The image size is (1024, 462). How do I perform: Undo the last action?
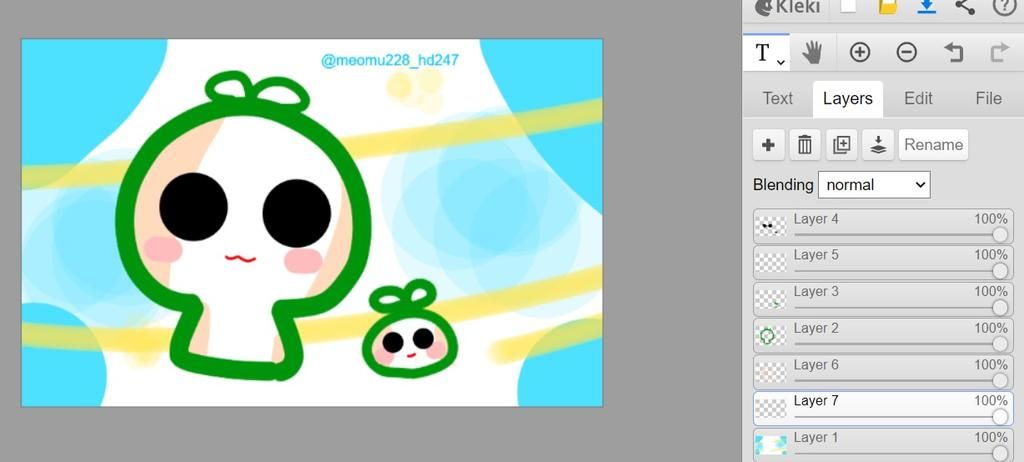pos(953,52)
